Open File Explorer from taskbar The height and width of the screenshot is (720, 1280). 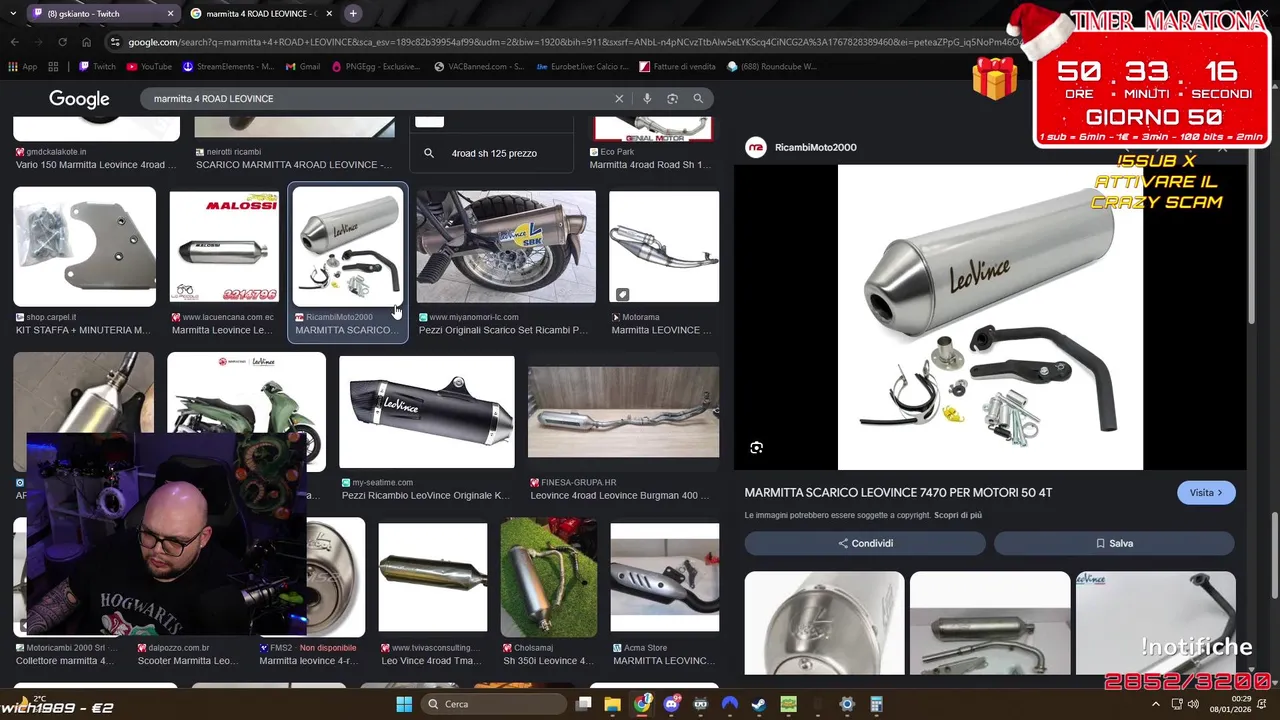coord(613,704)
